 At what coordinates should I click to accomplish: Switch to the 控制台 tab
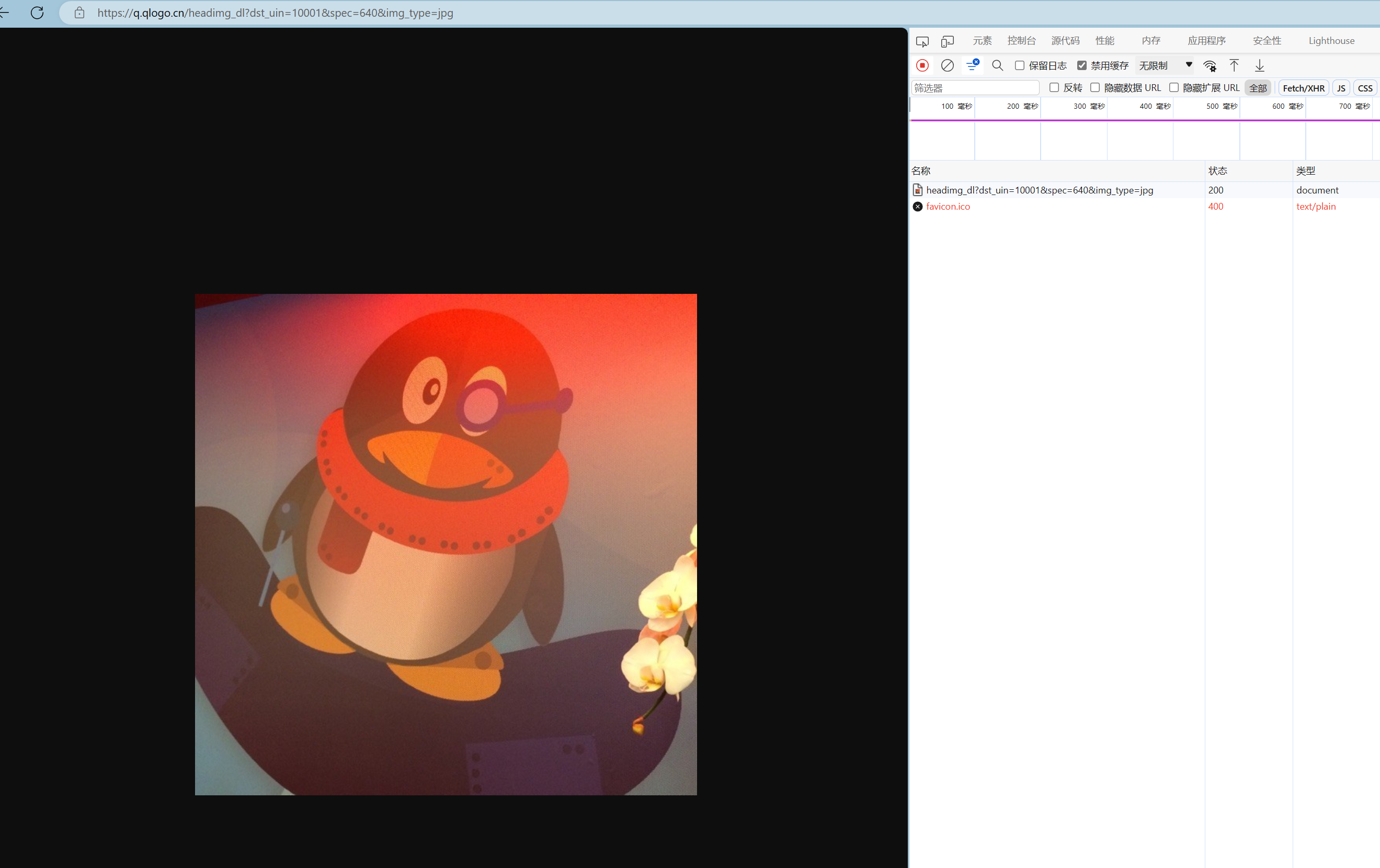point(1021,41)
